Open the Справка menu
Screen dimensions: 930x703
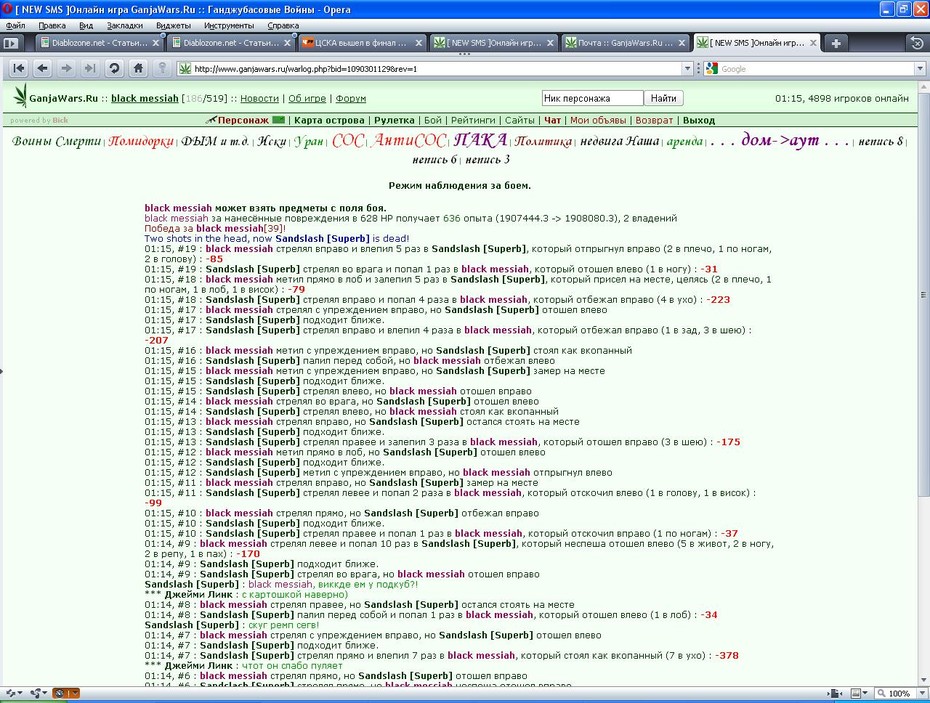pyautogui.click(x=283, y=26)
